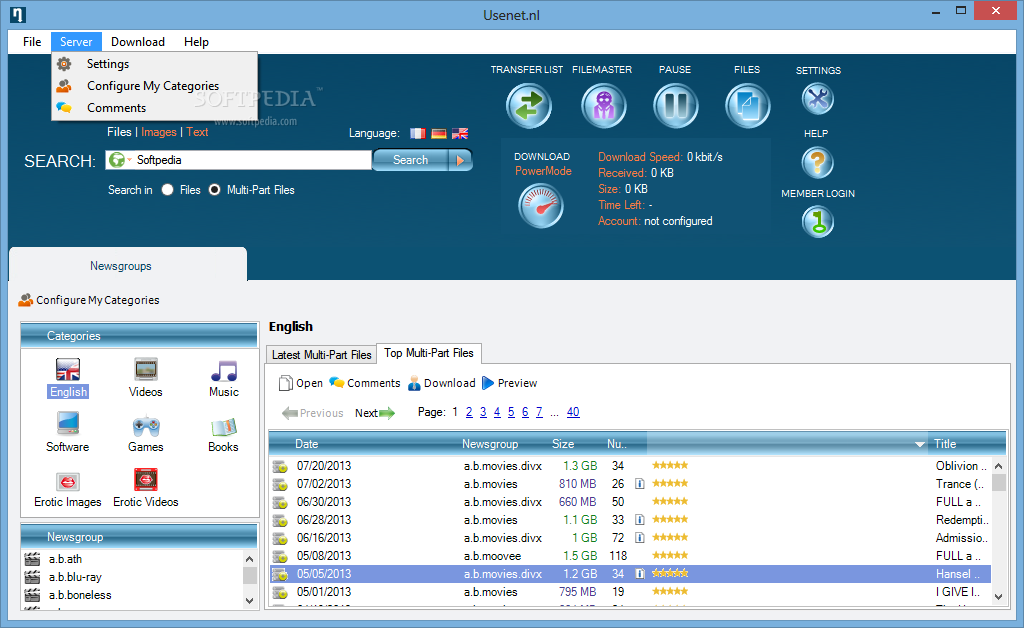
Task: Click the Open file toolbar item
Action: coord(300,383)
